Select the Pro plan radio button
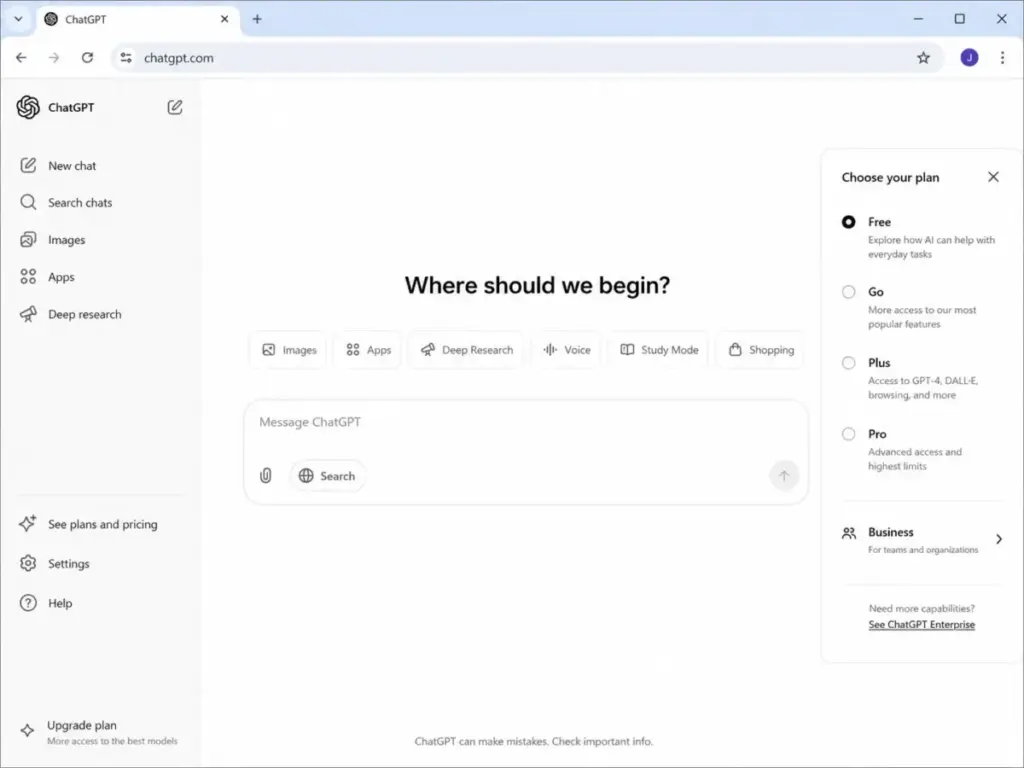This screenshot has height=768, width=1024. (848, 434)
